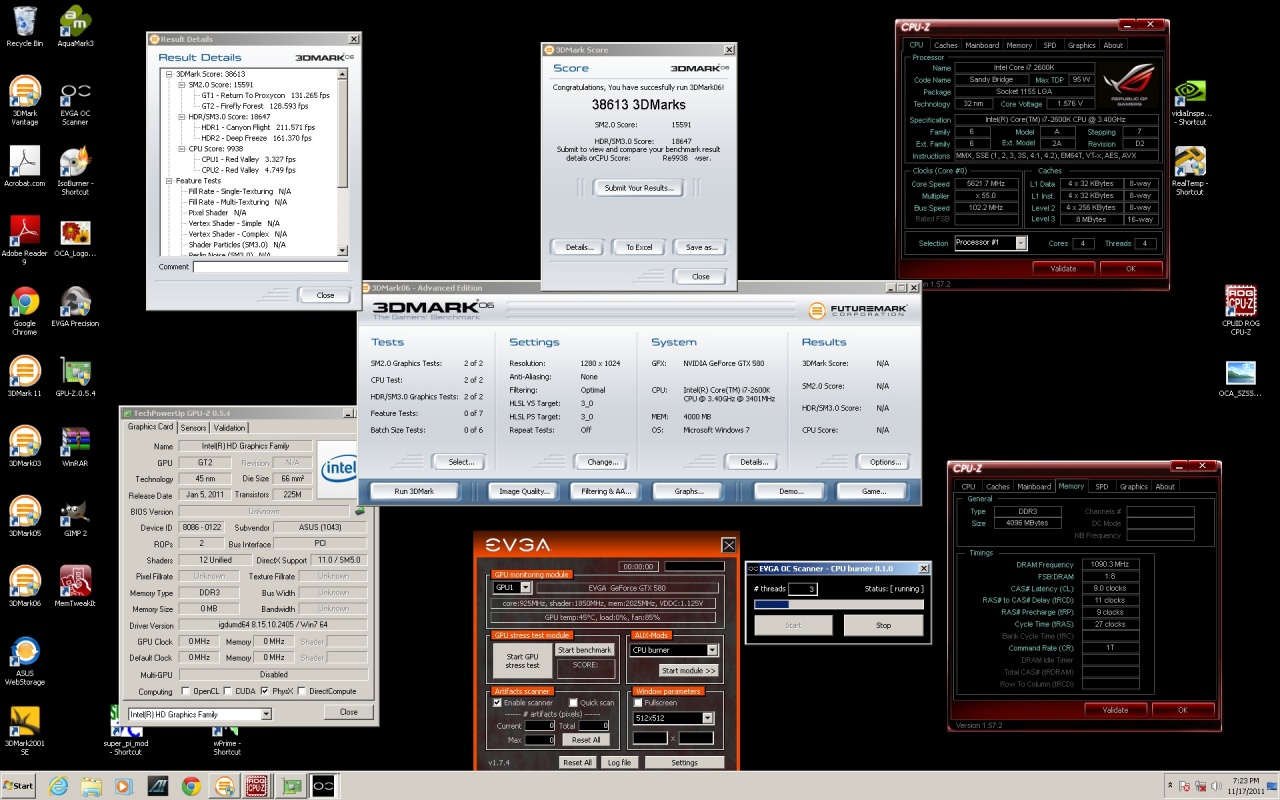Click the Google Chrome taskbar icon
This screenshot has height=800, width=1280.
191,786
